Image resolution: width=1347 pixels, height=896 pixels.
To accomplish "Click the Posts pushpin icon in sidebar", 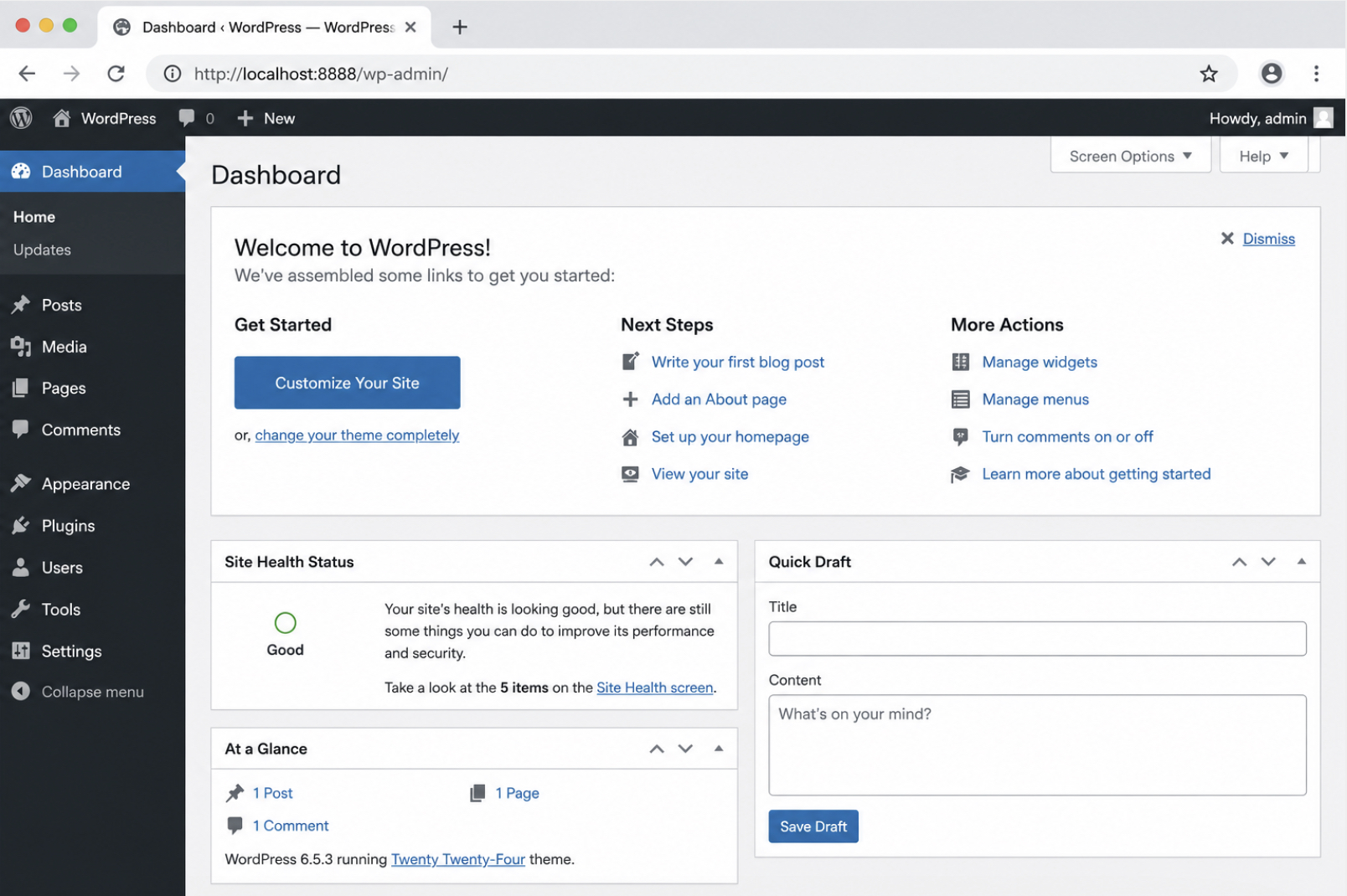I will coord(21,305).
